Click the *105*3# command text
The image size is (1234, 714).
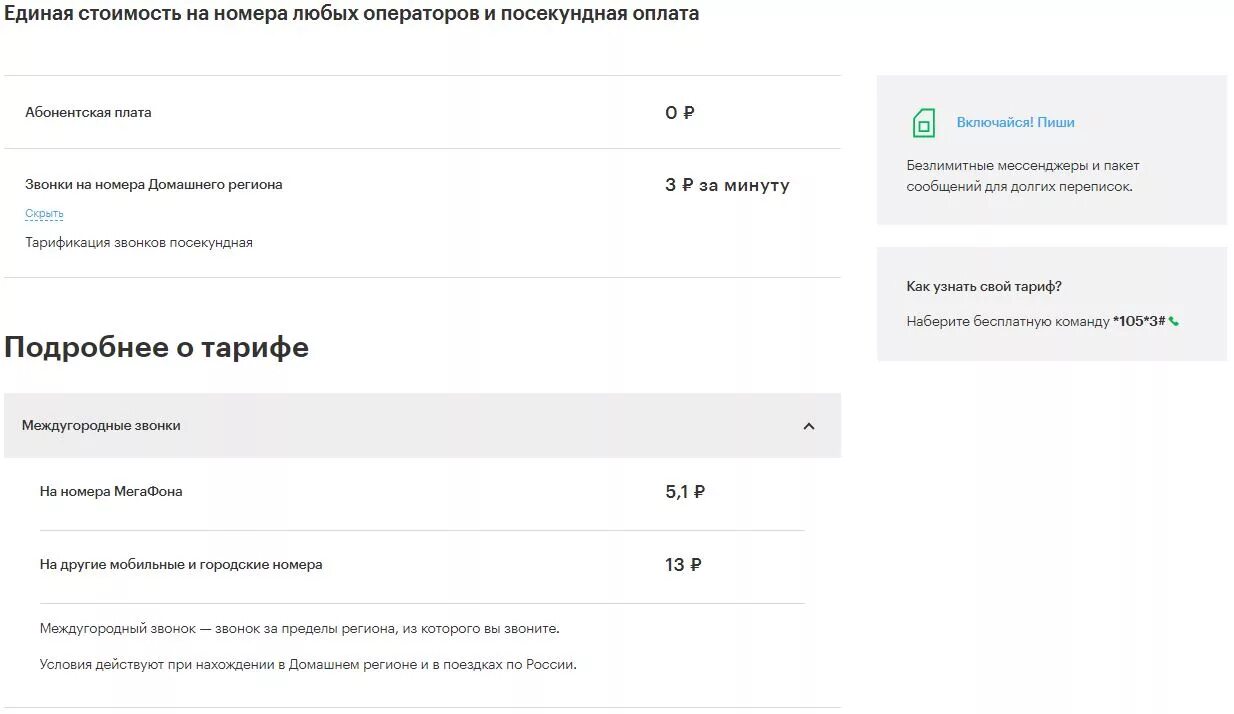click(x=1139, y=322)
